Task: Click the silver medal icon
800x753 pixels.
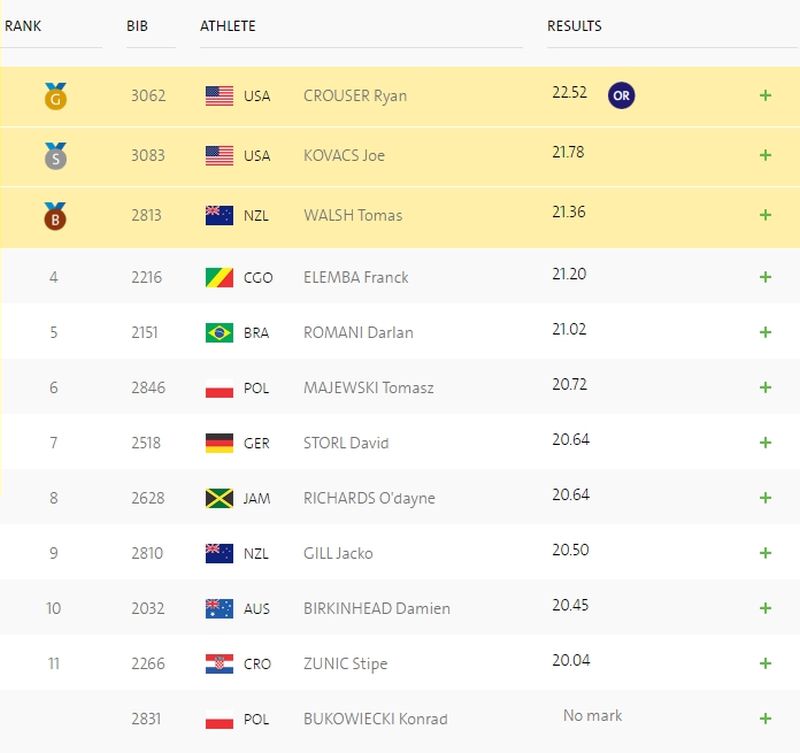Action: 55,156
